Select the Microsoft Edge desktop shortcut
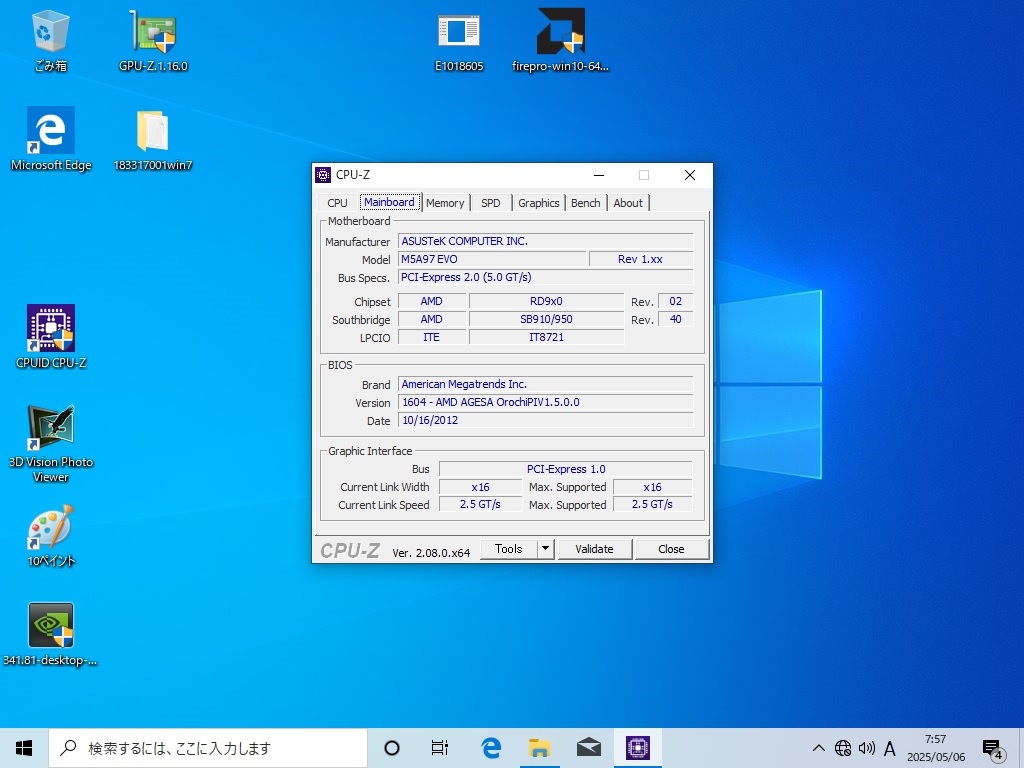 pos(51,139)
